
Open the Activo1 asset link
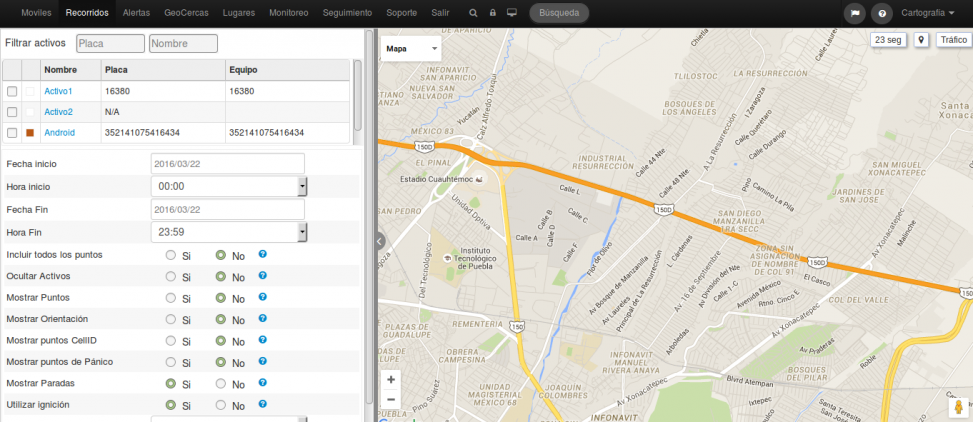click(x=58, y=91)
